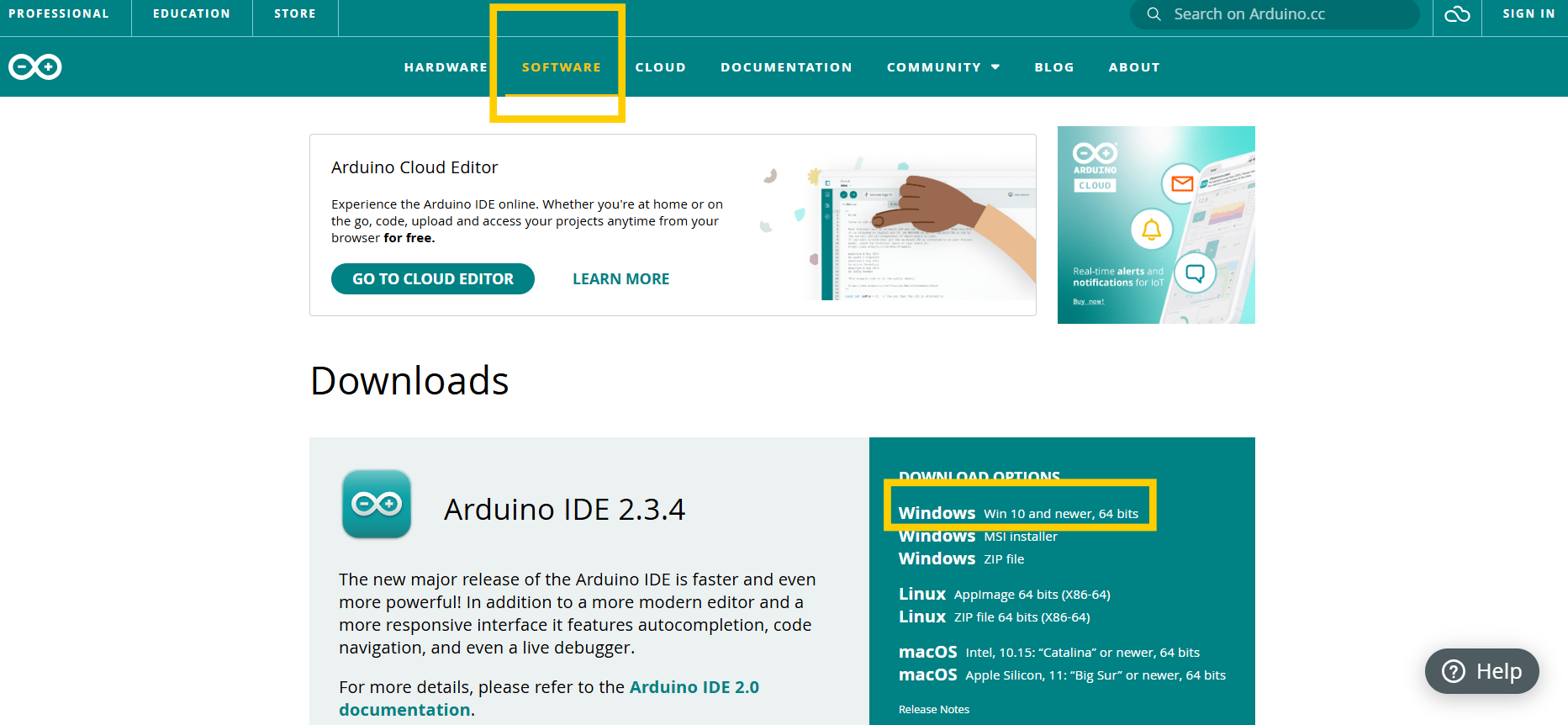Open the Help question mark widget

coord(1482,671)
